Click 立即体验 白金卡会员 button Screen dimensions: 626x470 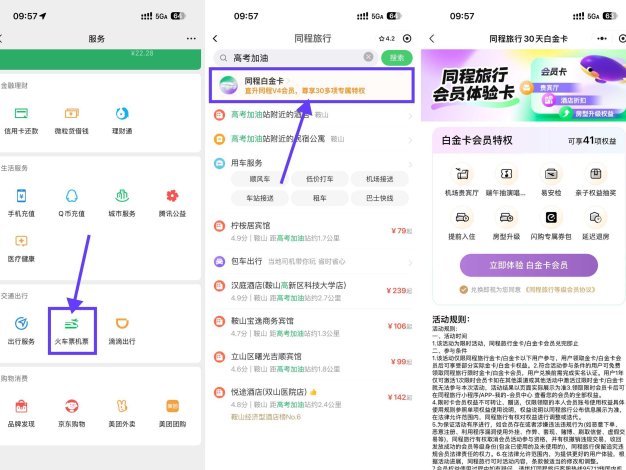529,265
